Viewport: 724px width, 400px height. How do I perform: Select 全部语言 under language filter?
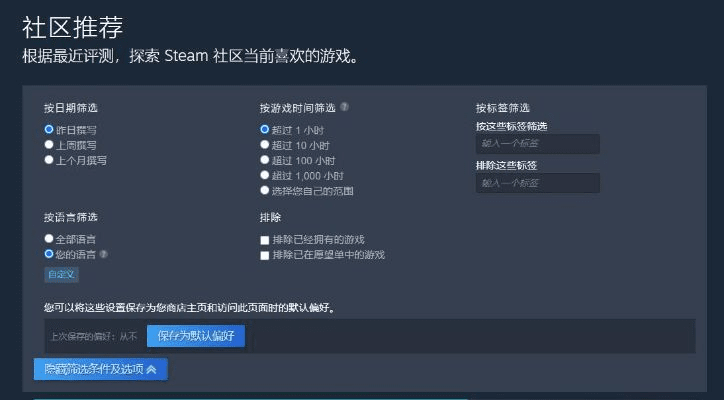point(49,239)
